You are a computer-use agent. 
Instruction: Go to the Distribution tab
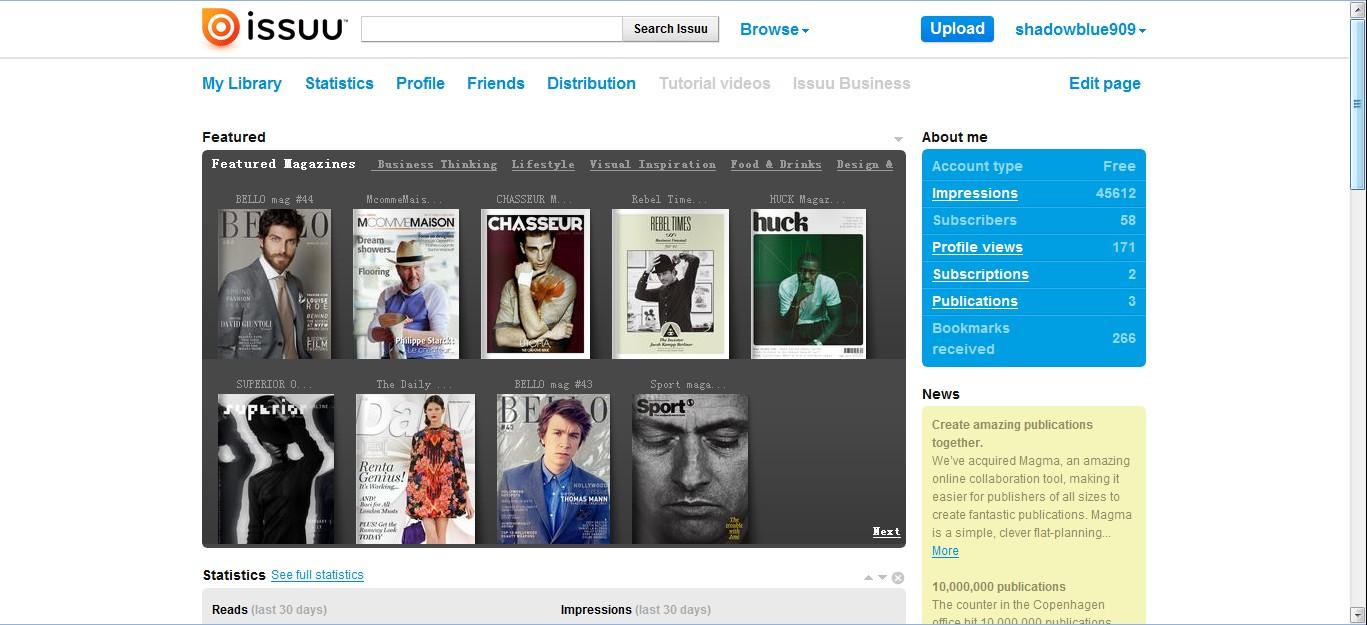(x=591, y=84)
